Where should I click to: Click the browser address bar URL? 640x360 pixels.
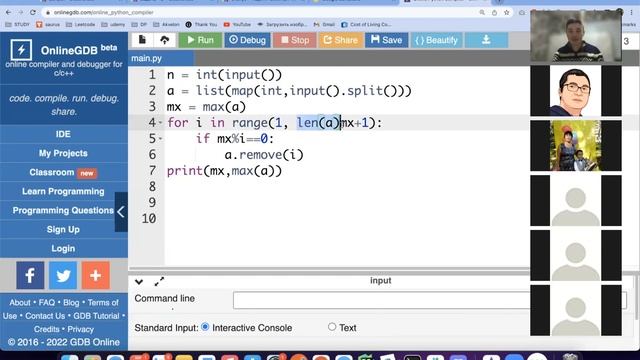point(104,13)
